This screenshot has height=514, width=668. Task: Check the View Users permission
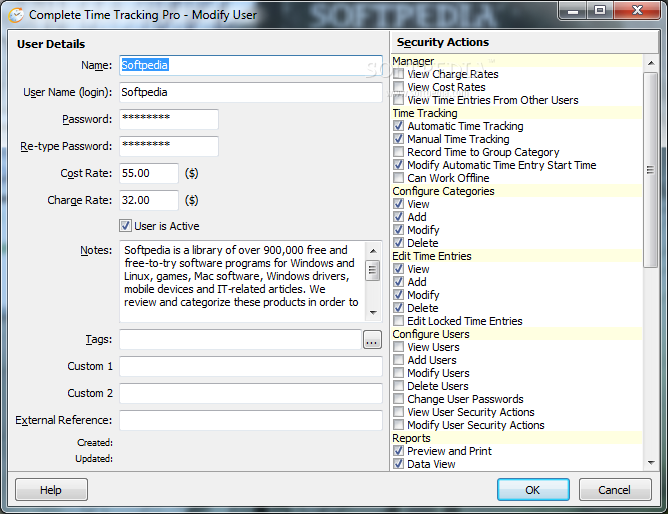(x=398, y=347)
